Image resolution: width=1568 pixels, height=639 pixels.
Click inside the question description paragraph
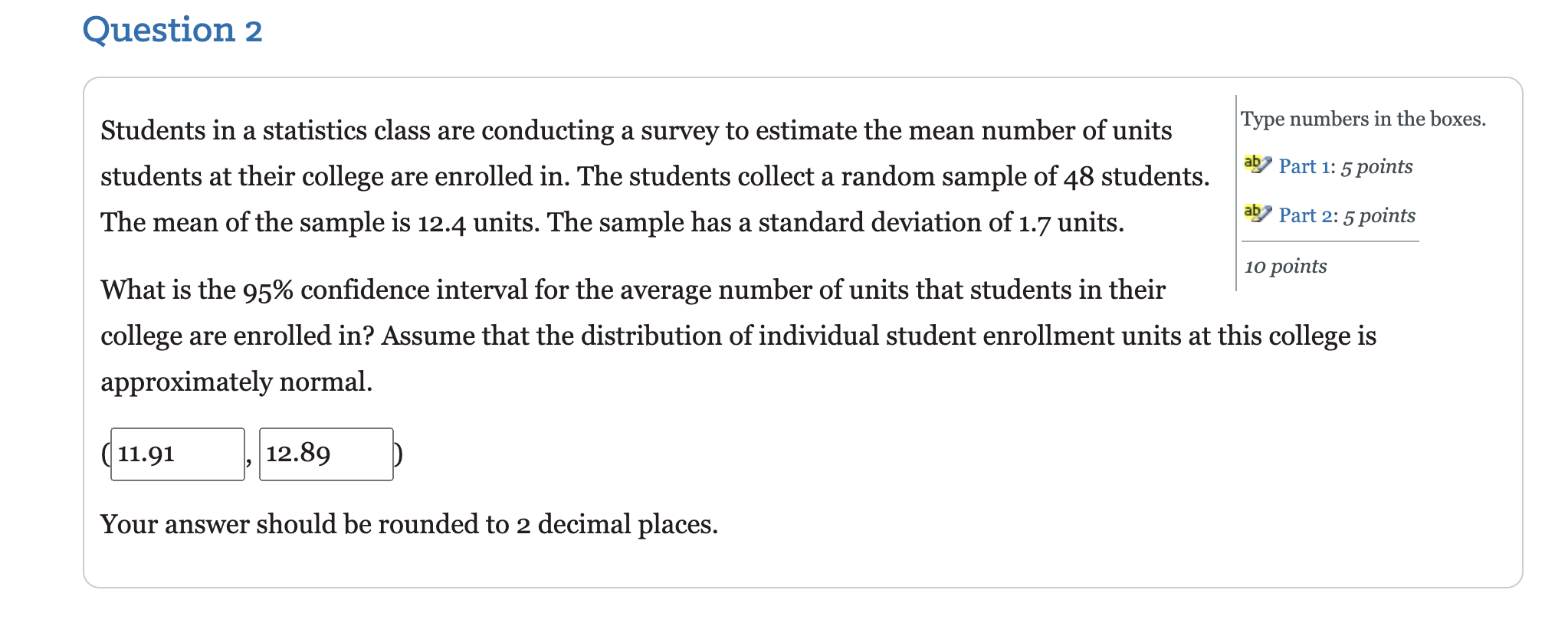click(x=613, y=176)
